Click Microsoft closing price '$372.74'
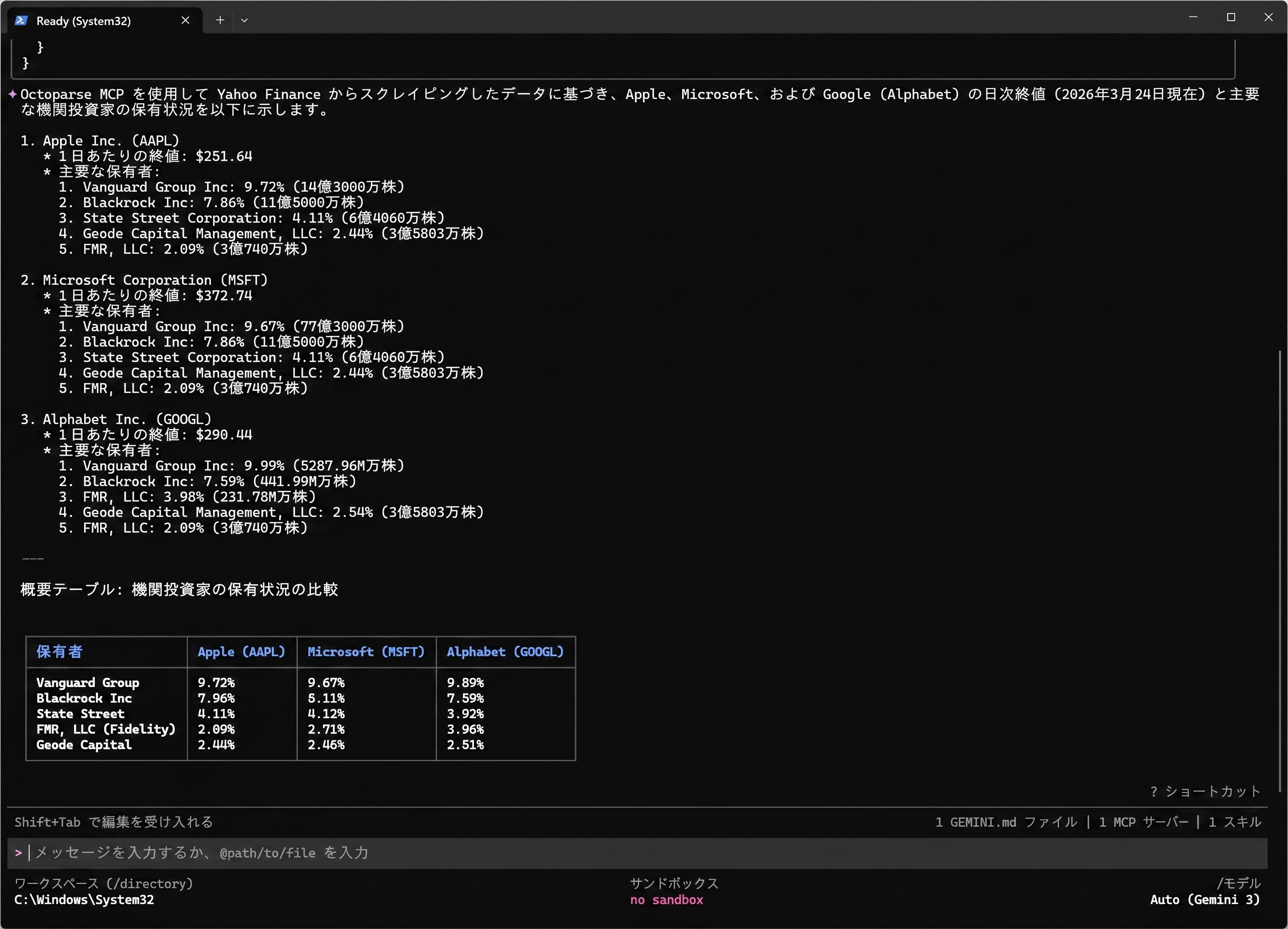1288x929 pixels. [223, 296]
